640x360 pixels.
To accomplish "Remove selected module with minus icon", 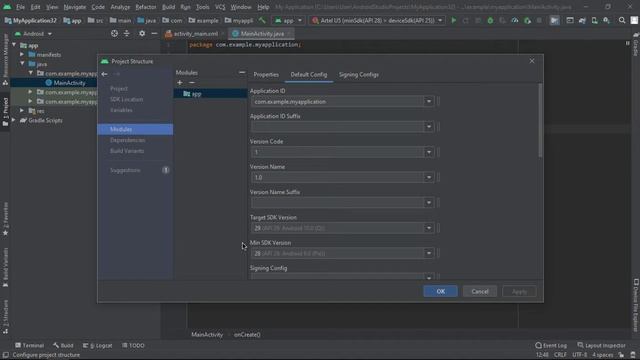I will pyautogui.click(x=192, y=82).
